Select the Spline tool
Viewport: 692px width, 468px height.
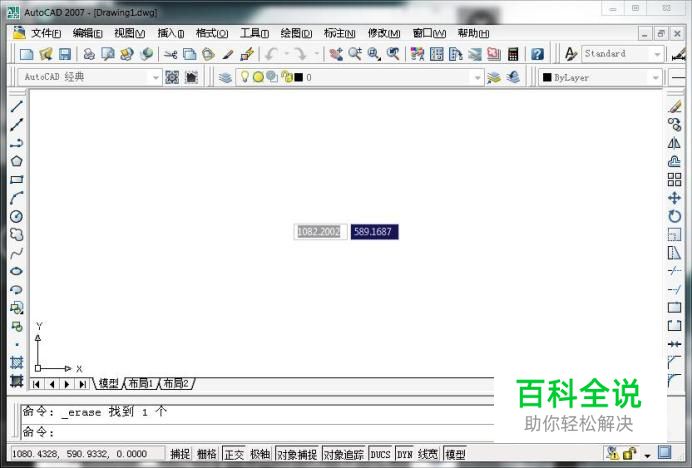coord(17,253)
